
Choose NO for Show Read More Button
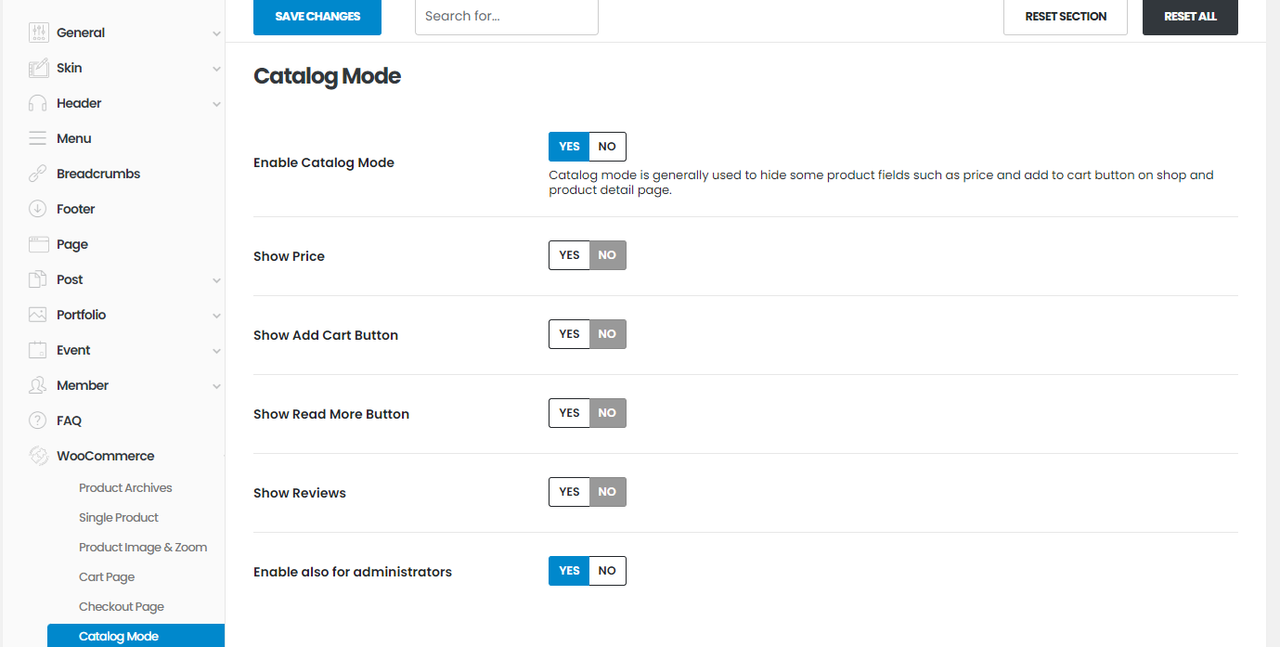coord(608,413)
